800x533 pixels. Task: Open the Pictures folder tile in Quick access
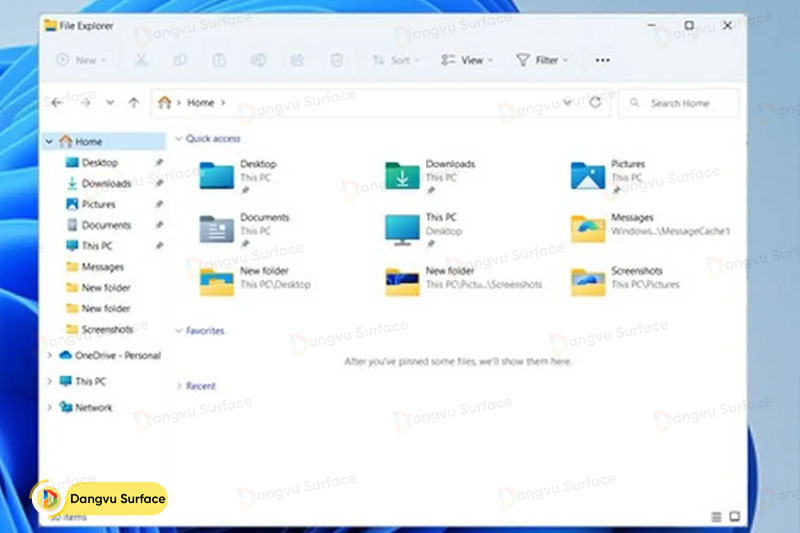tap(608, 176)
